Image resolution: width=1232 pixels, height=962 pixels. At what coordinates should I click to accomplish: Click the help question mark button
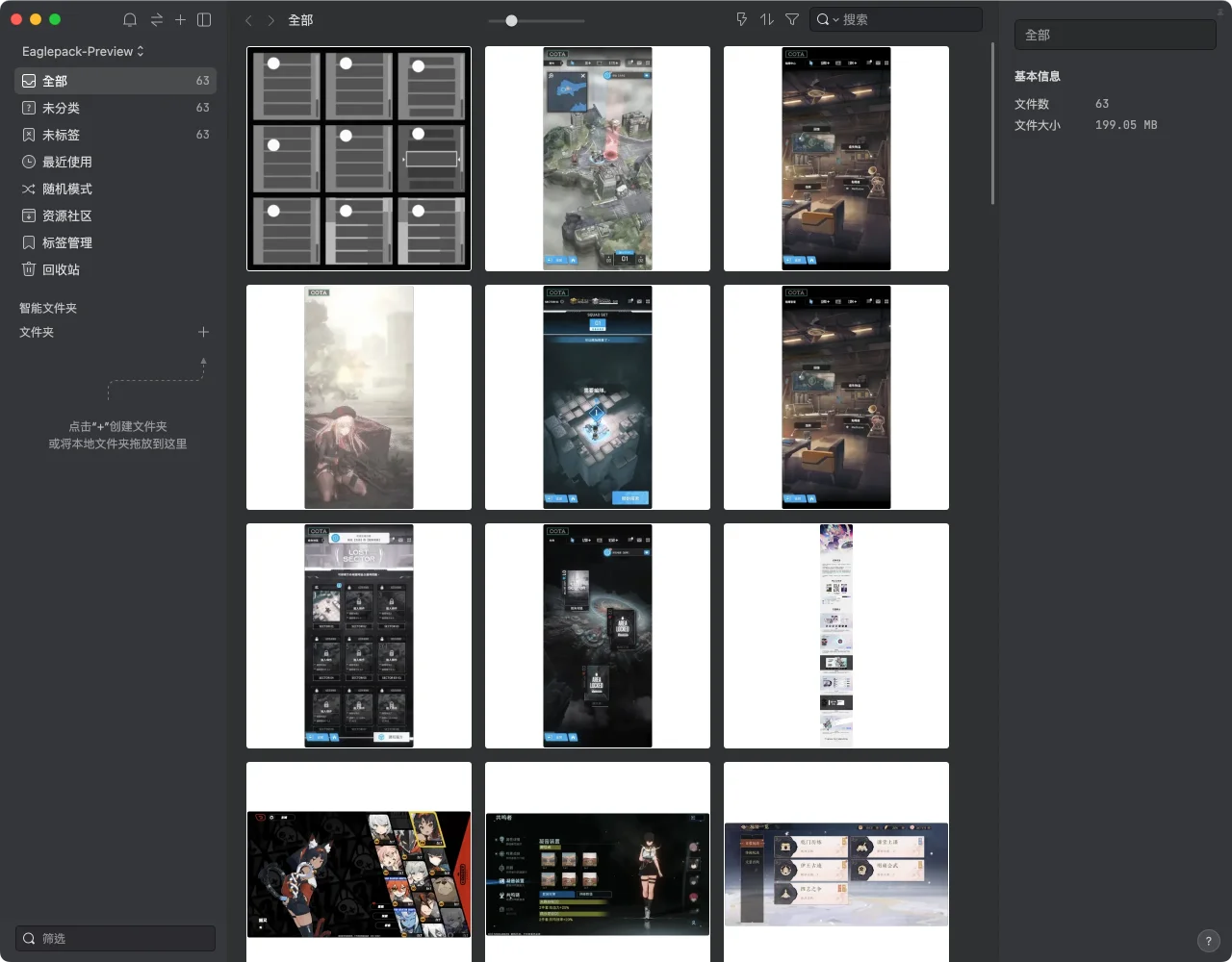coord(1208,941)
